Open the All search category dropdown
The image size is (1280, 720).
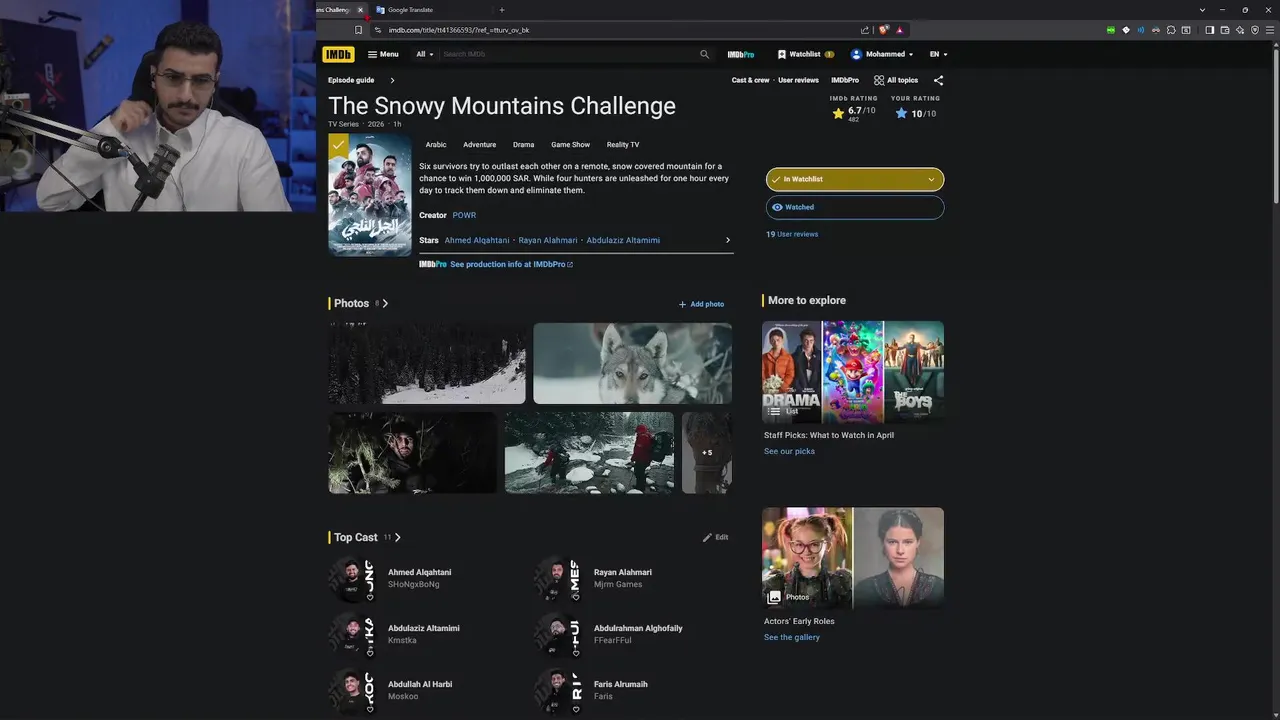coord(425,54)
